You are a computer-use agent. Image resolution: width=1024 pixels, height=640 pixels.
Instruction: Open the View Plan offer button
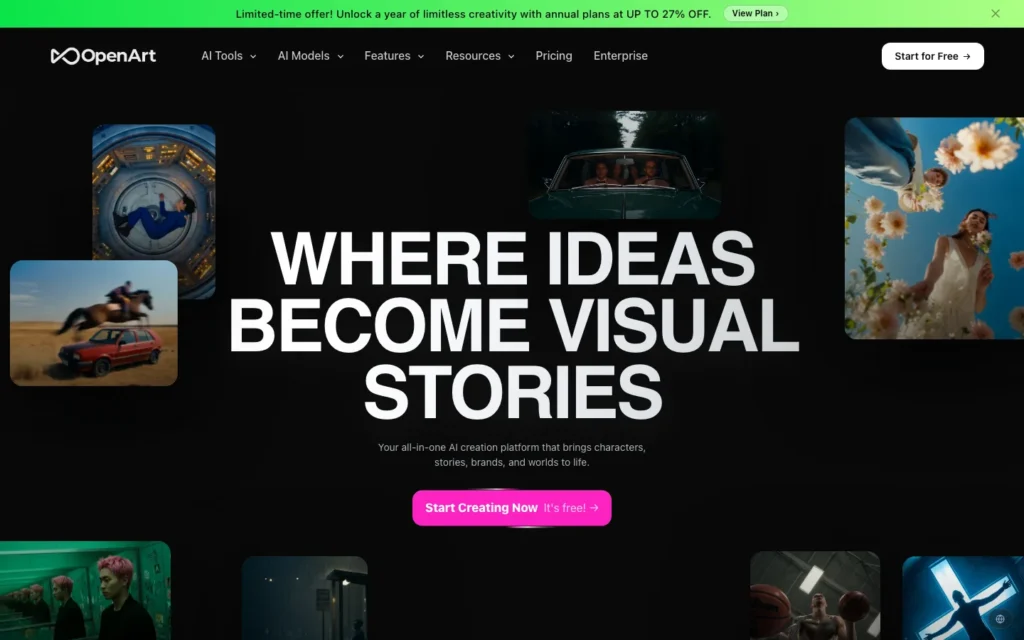click(755, 14)
